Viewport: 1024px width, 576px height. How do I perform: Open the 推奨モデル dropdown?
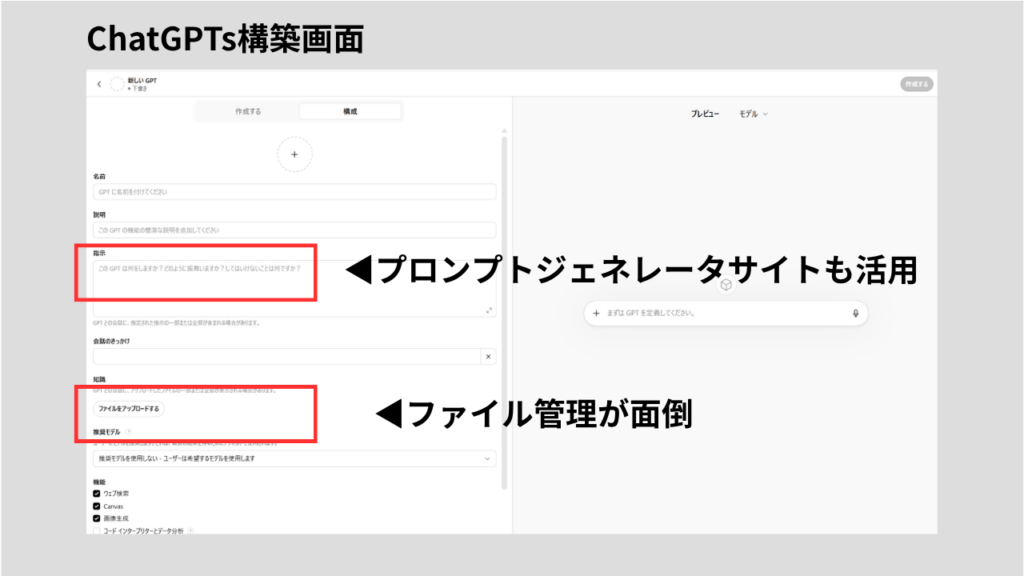click(x=294, y=458)
